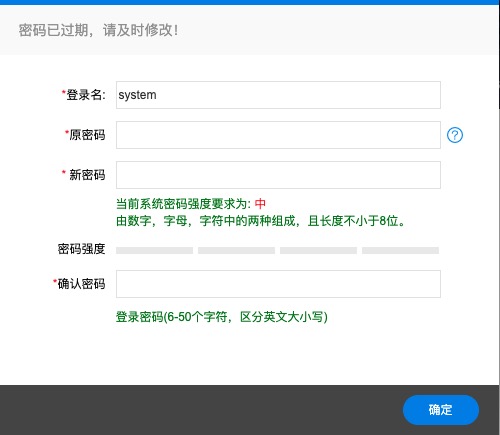This screenshot has height=435, width=500.
Task: Click the first 密码强度 bar segment
Action: coord(154,250)
